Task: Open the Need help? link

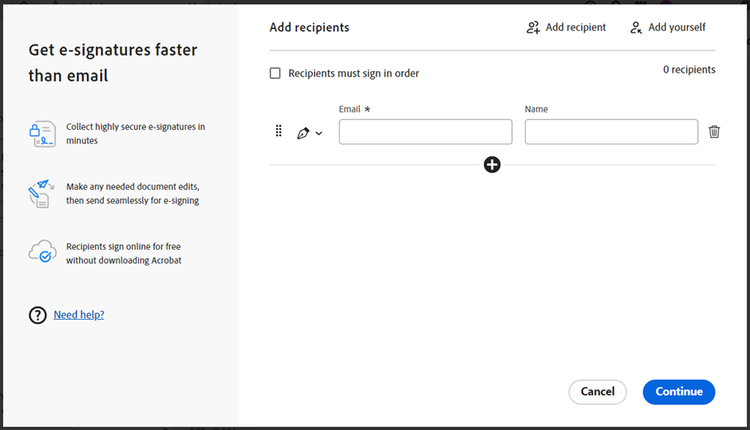Action: click(x=79, y=315)
